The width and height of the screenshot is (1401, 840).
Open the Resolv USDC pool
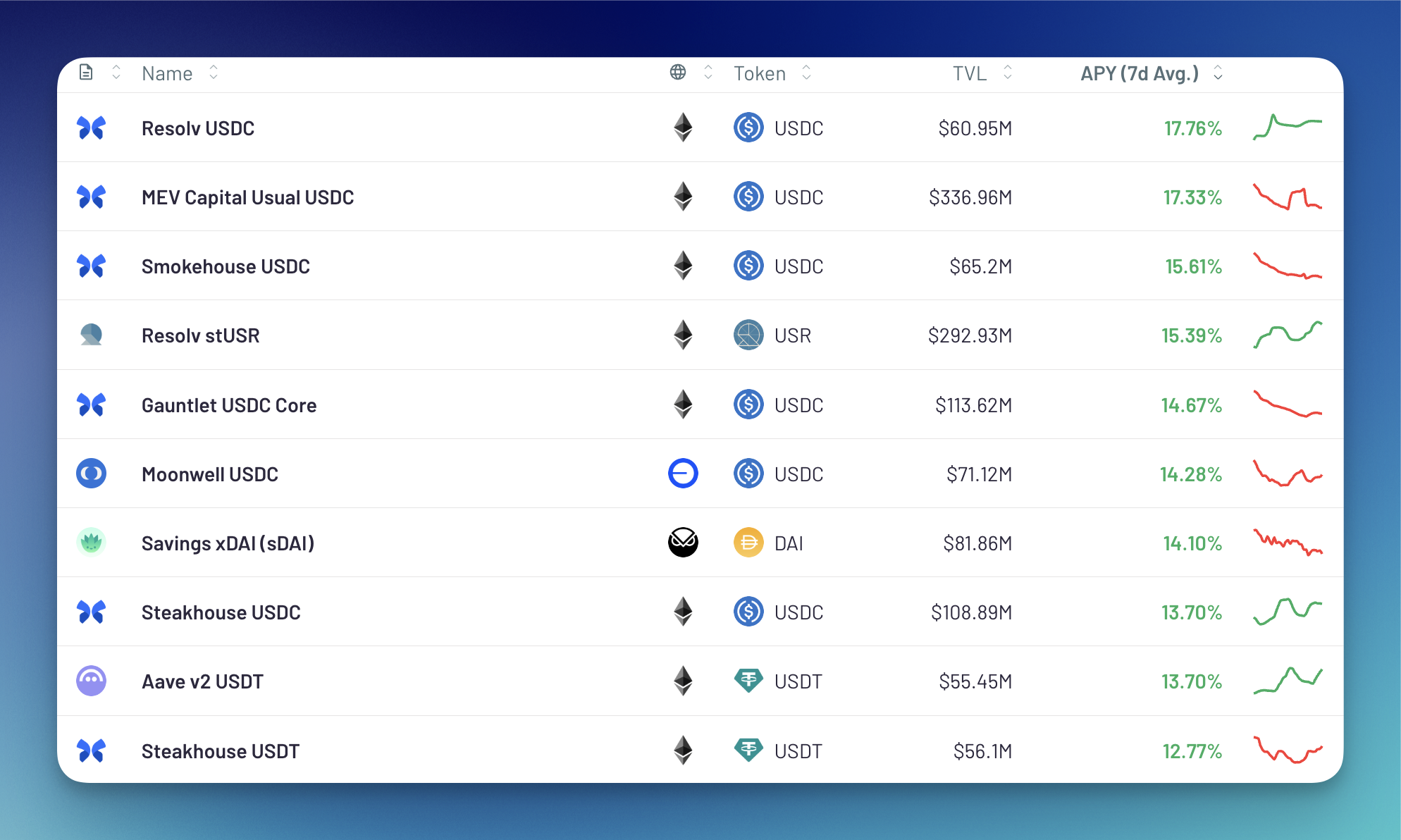click(x=198, y=128)
